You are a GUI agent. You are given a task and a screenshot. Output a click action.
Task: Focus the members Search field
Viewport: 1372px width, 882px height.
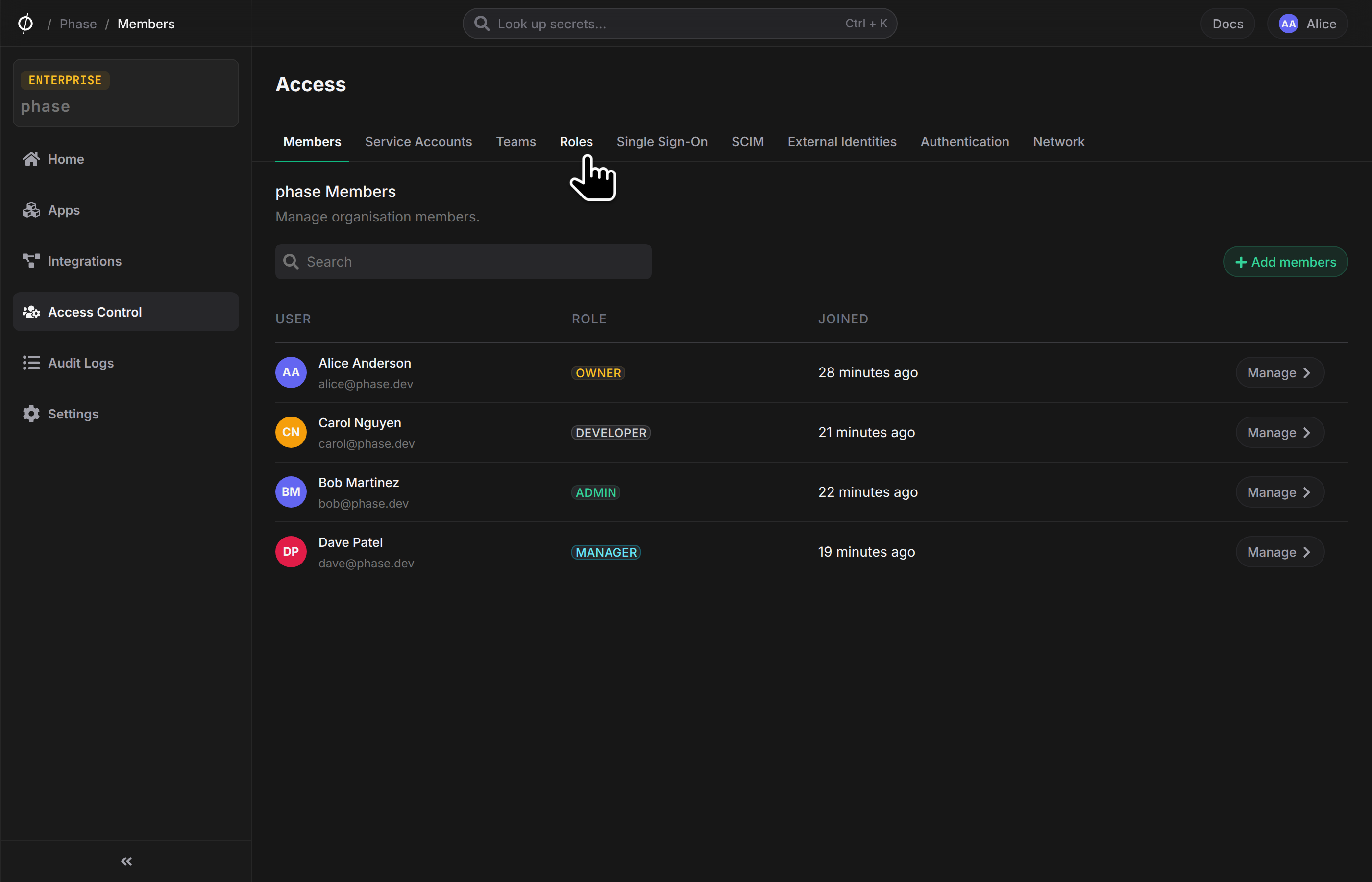(x=463, y=262)
